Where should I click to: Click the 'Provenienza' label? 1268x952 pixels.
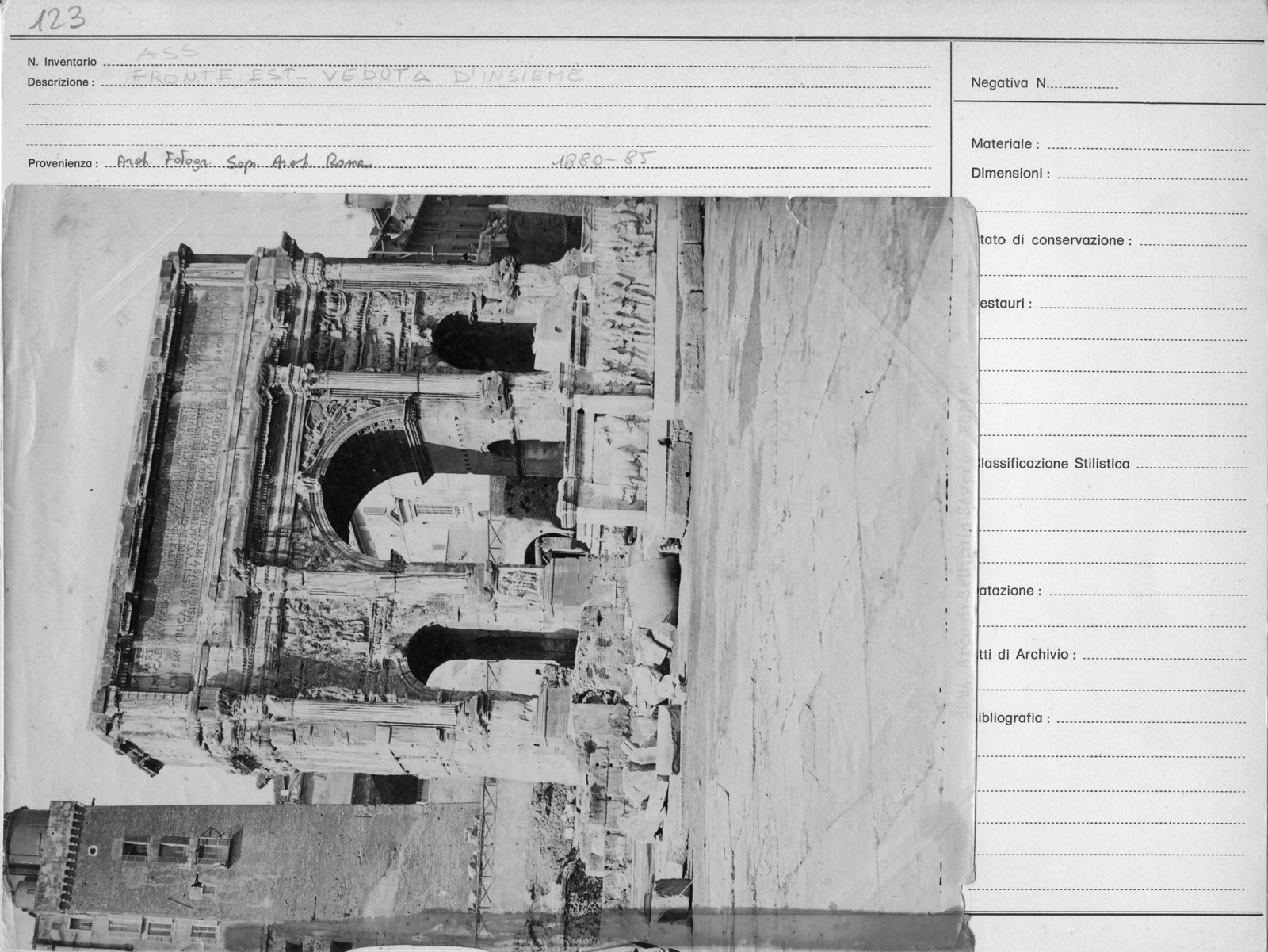coord(62,165)
